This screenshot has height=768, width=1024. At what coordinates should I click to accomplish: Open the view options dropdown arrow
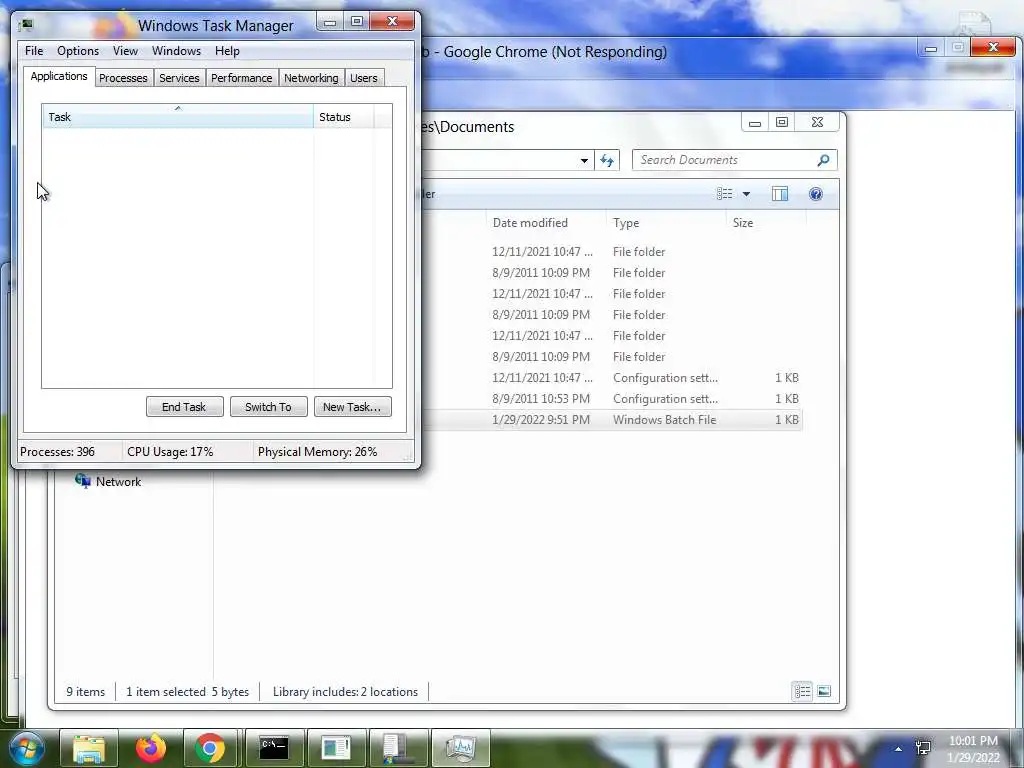pyautogui.click(x=746, y=194)
